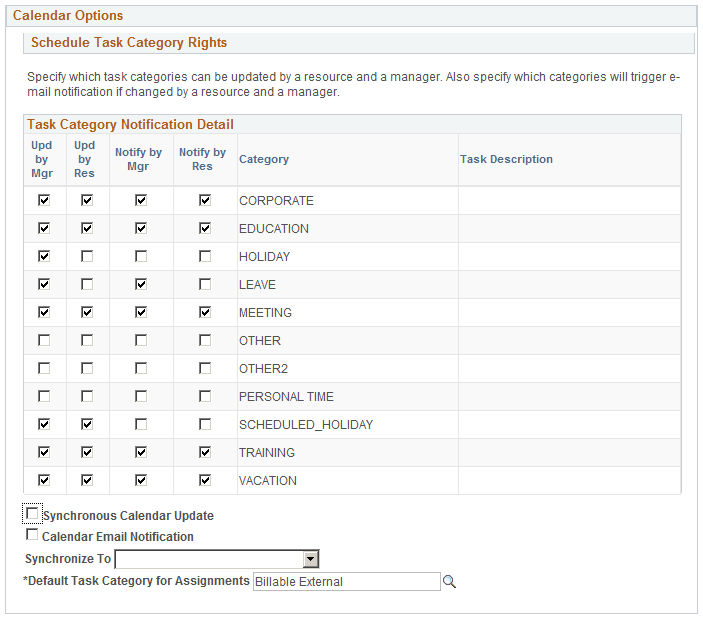Click the Default Task Category input field

(x=347, y=581)
